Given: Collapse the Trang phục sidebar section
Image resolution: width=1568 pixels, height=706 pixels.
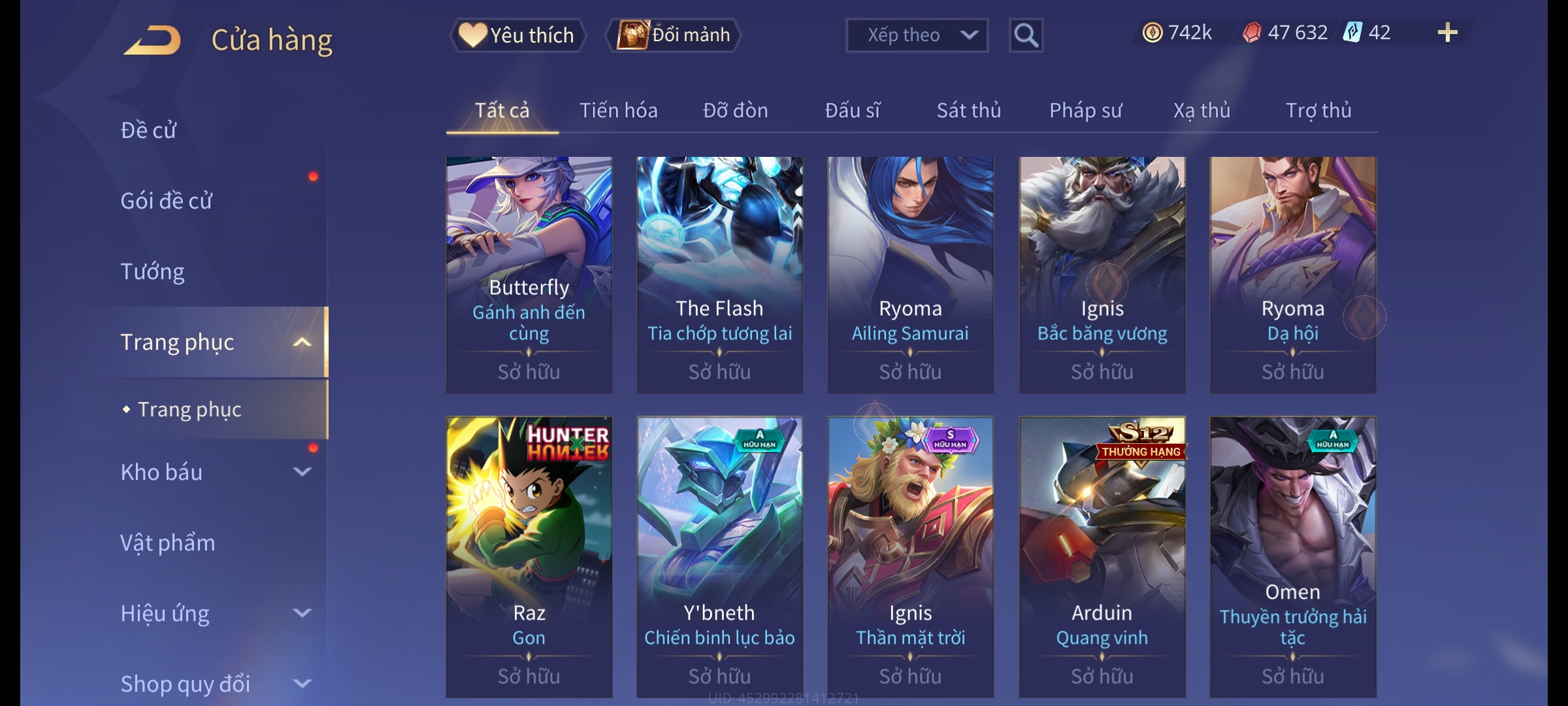Looking at the screenshot, I should tap(302, 342).
